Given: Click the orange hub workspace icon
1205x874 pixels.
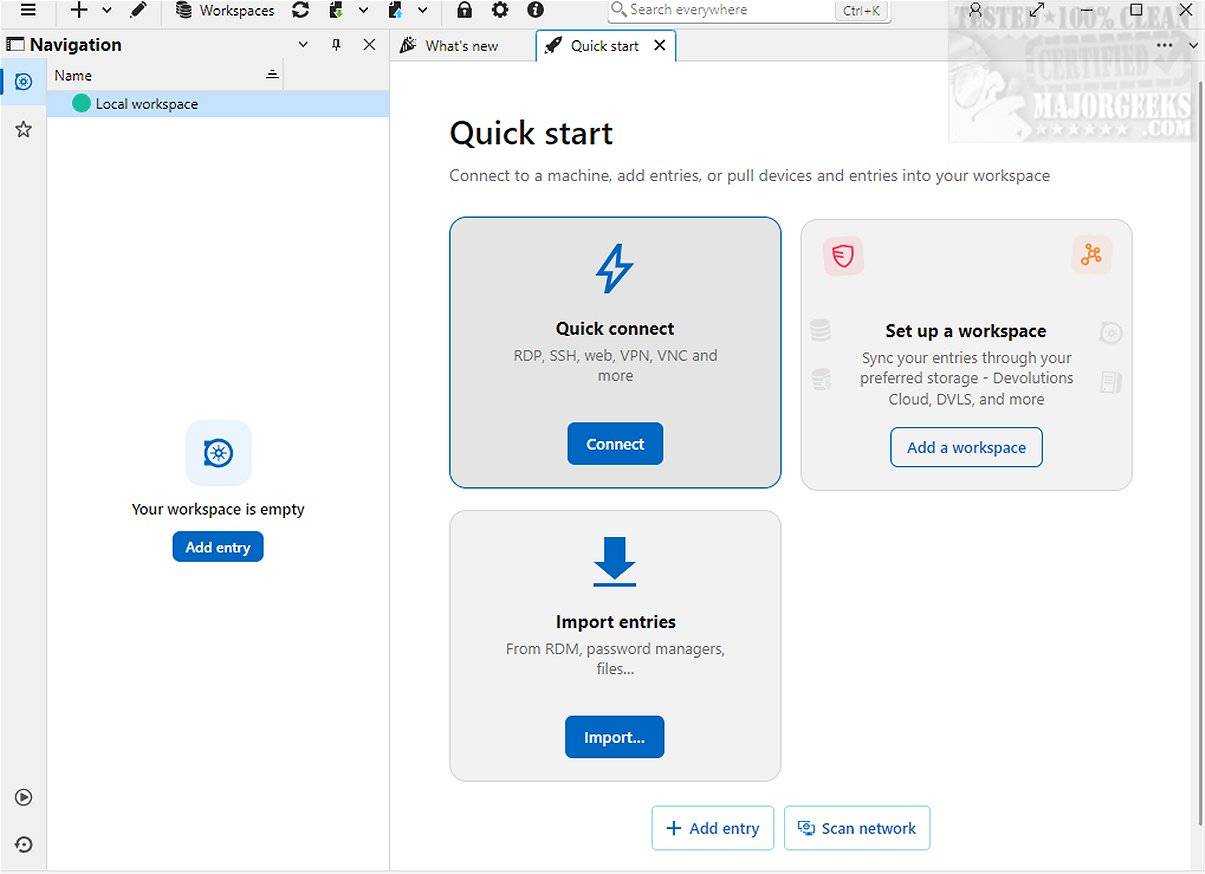Looking at the screenshot, I should coord(1091,256).
